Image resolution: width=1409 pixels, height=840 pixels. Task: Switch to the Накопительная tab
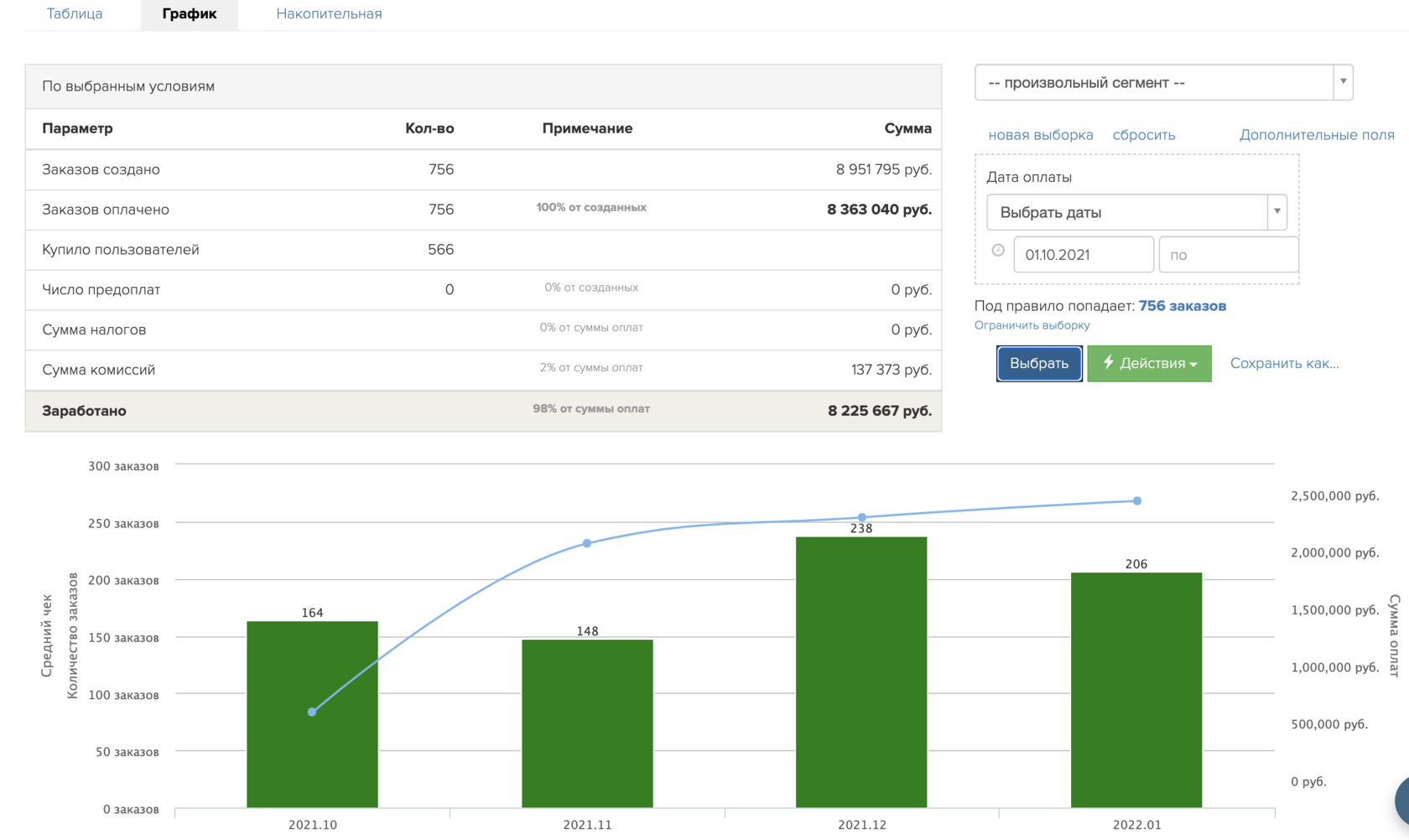pos(329,13)
